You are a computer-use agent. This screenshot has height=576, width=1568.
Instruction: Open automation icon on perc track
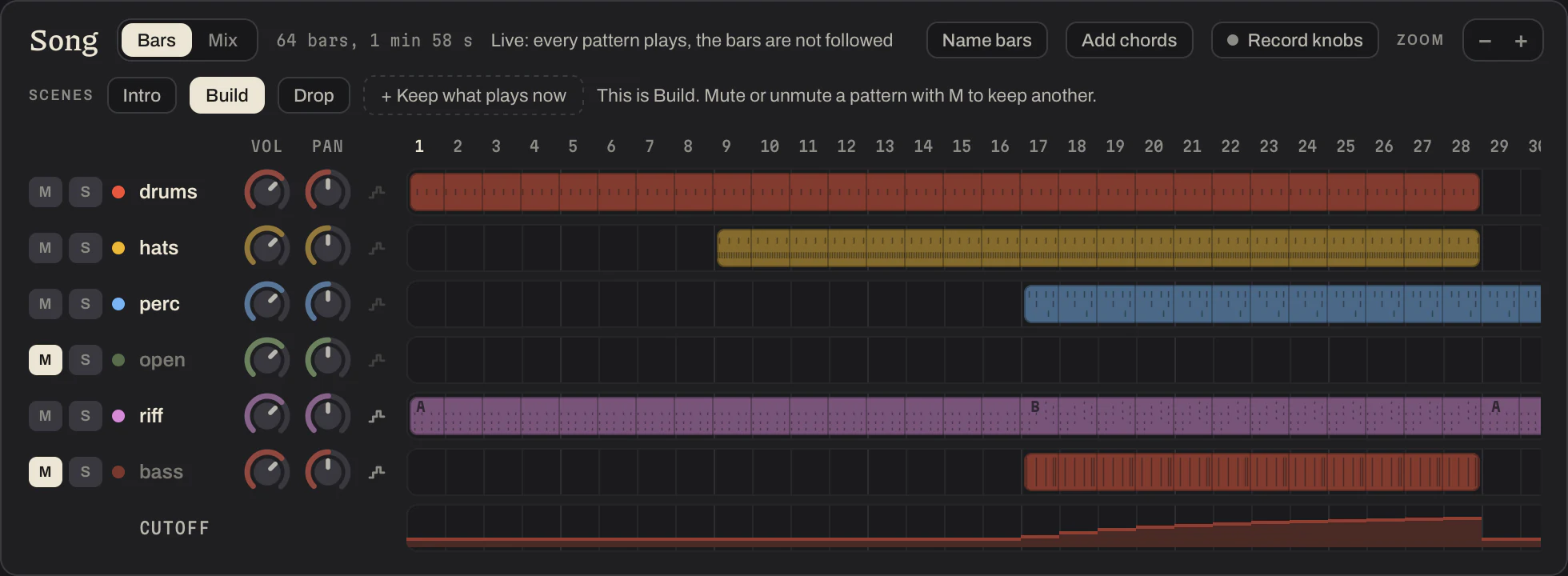coord(377,304)
